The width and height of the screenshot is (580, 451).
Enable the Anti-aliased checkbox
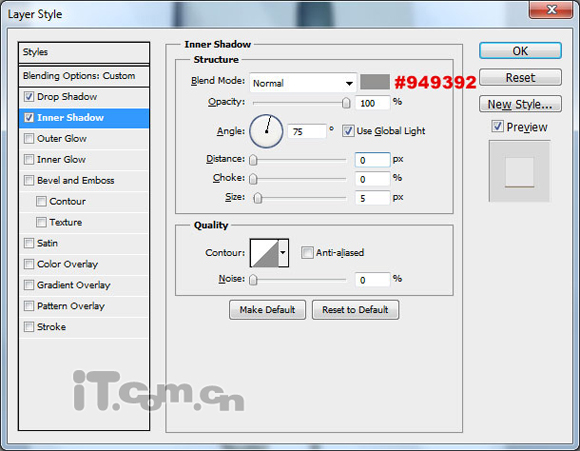(307, 253)
